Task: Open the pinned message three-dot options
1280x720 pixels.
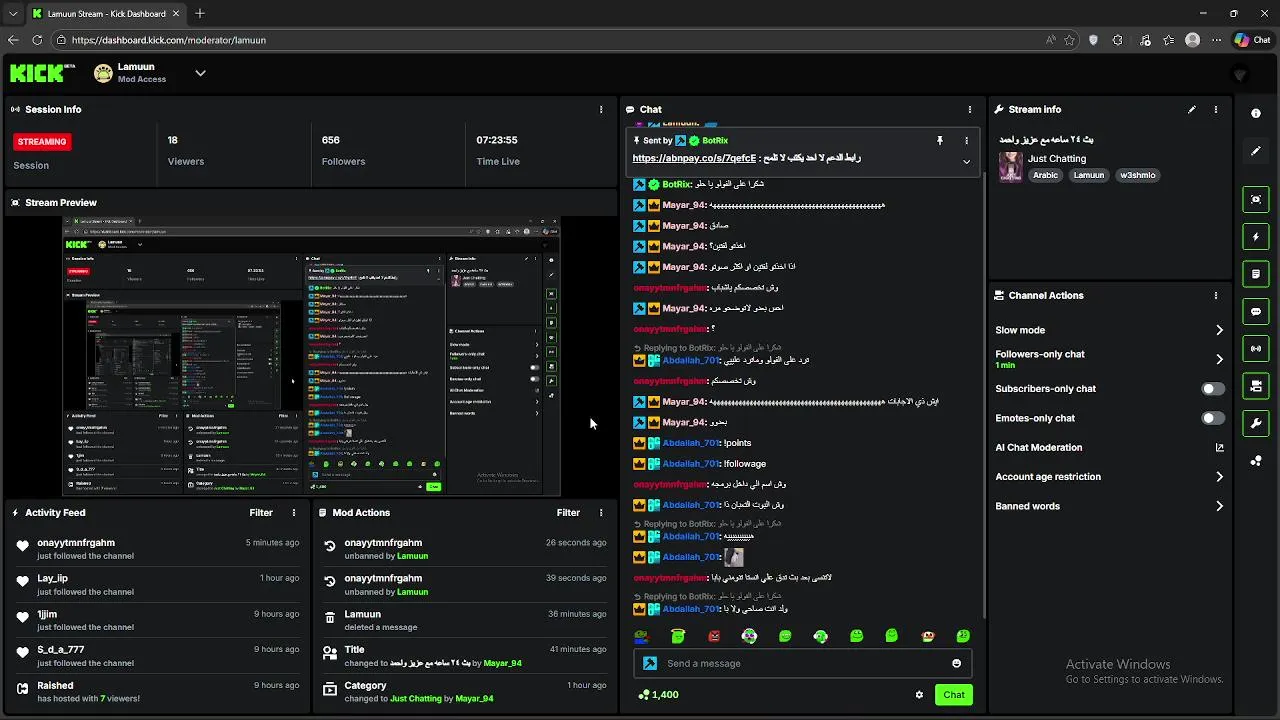Action: point(966,141)
